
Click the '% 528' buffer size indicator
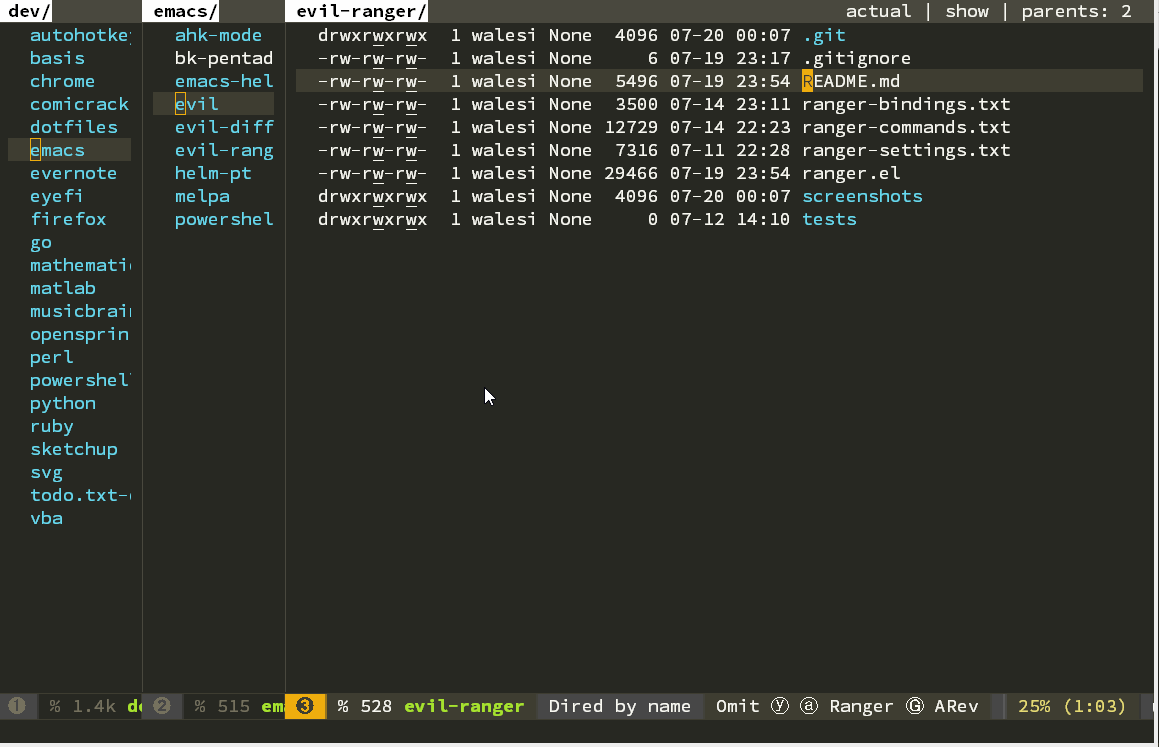[364, 706]
